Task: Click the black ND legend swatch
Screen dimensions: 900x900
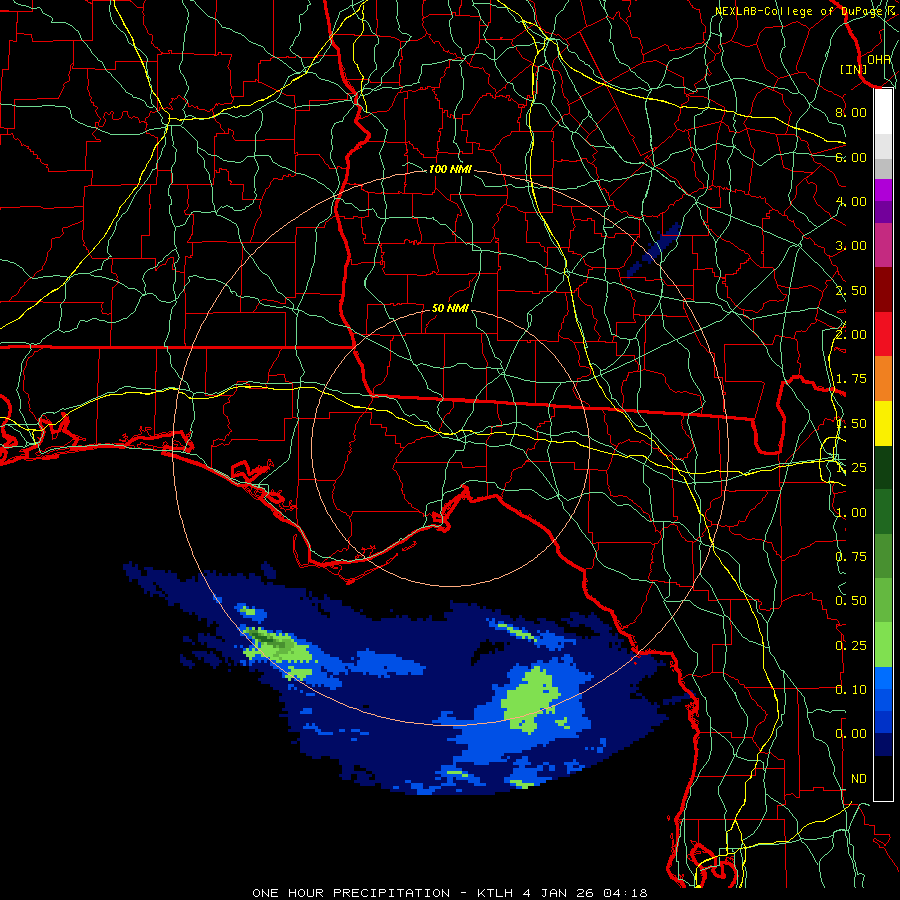Action: coord(883,778)
